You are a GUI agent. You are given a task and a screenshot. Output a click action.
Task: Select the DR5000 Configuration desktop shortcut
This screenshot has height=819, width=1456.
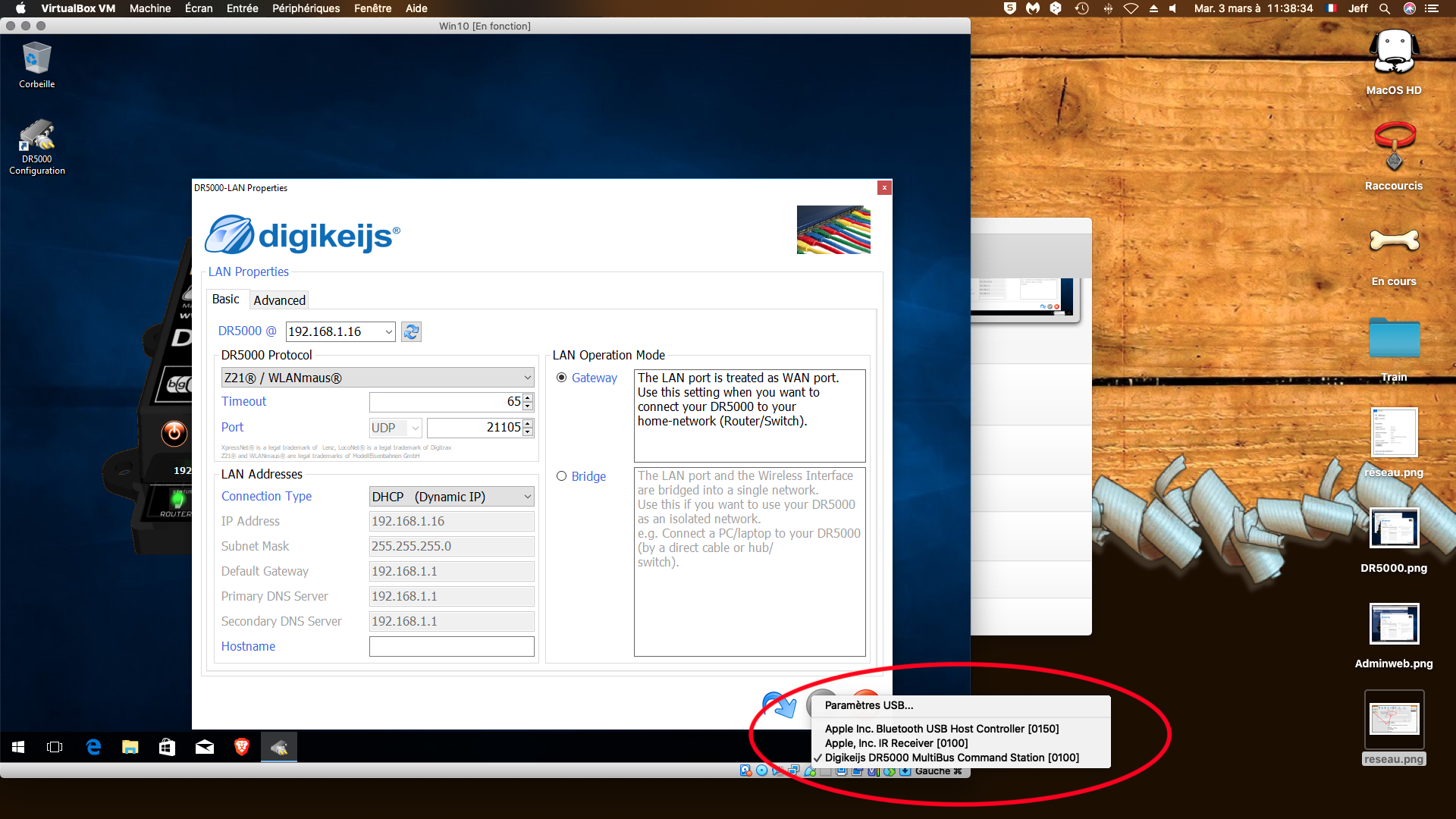pyautogui.click(x=36, y=147)
